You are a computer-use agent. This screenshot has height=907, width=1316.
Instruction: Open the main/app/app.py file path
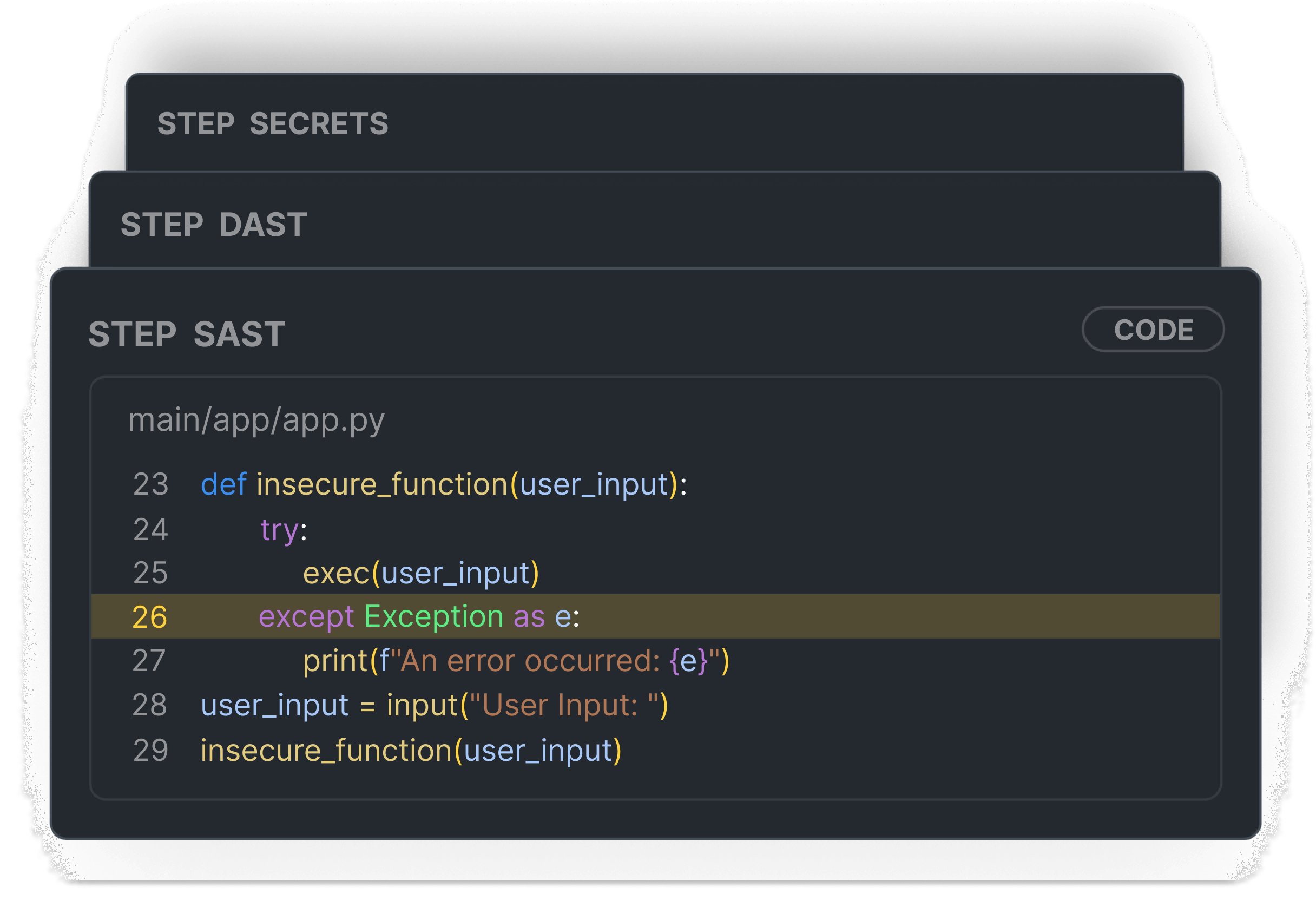pos(256,420)
